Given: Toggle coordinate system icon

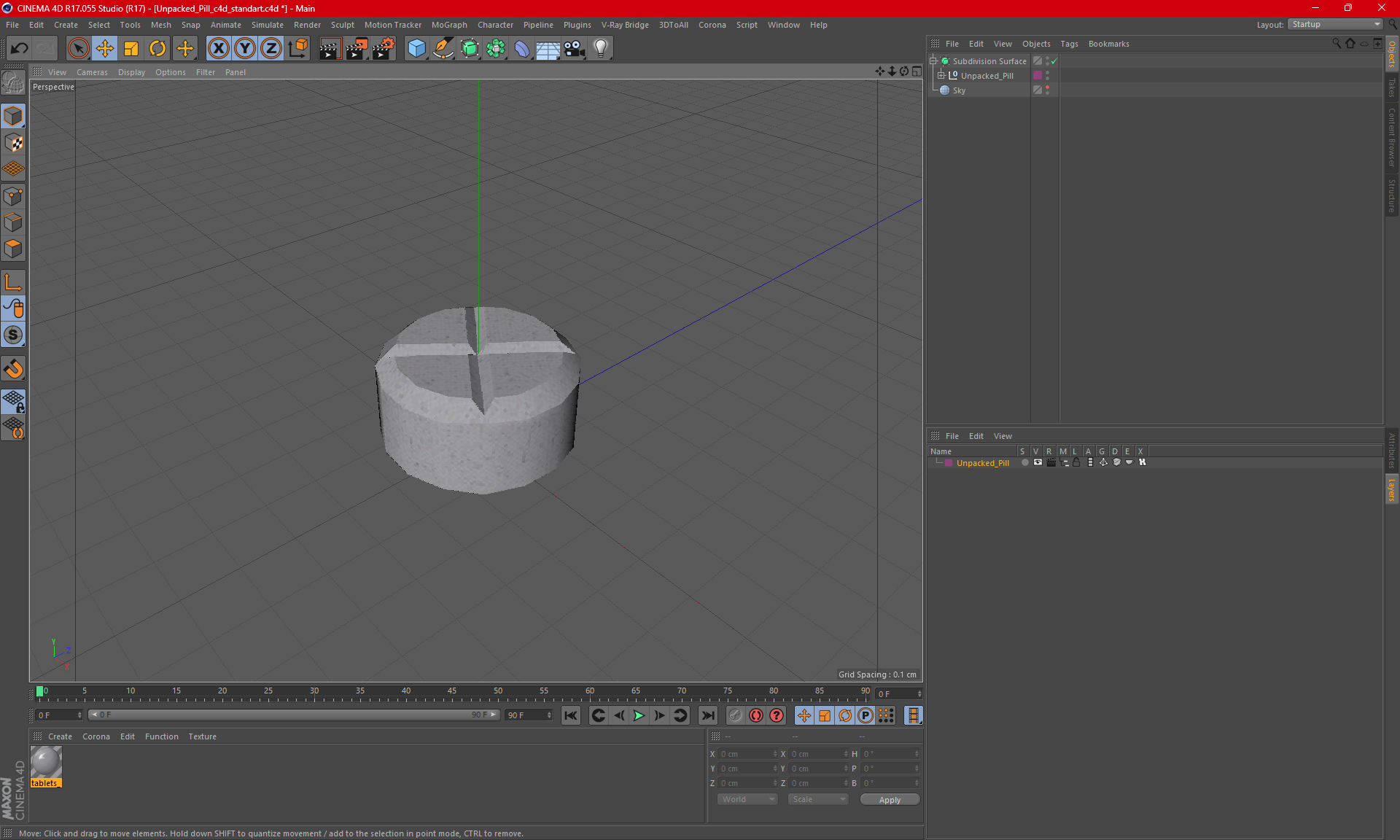Looking at the screenshot, I should point(297,48).
